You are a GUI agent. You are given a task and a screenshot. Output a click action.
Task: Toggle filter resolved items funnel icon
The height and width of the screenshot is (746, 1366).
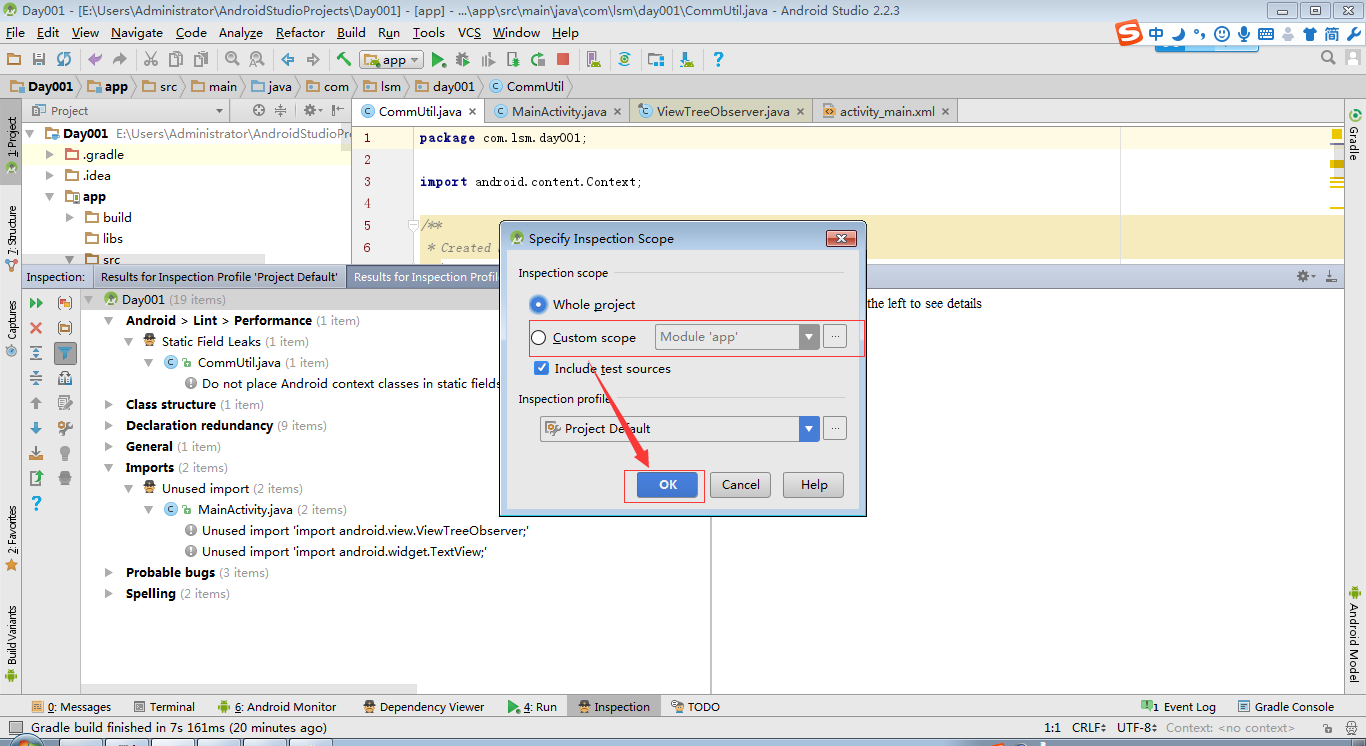[65, 353]
